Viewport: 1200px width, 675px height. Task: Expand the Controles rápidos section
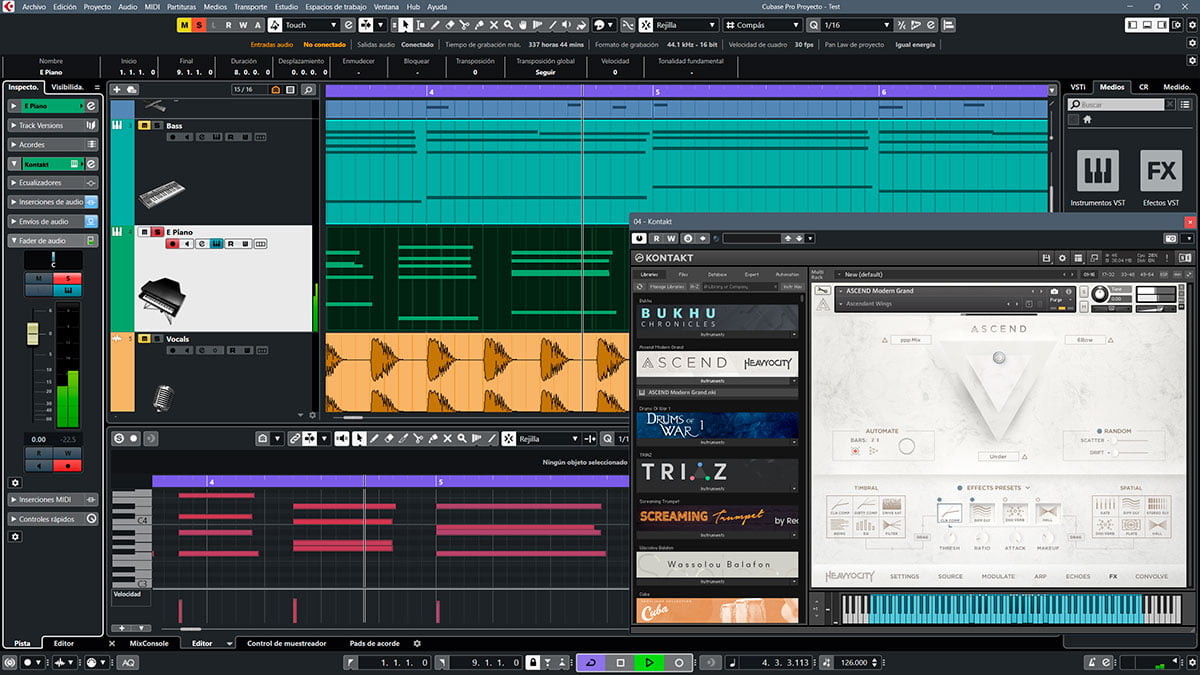[52, 519]
